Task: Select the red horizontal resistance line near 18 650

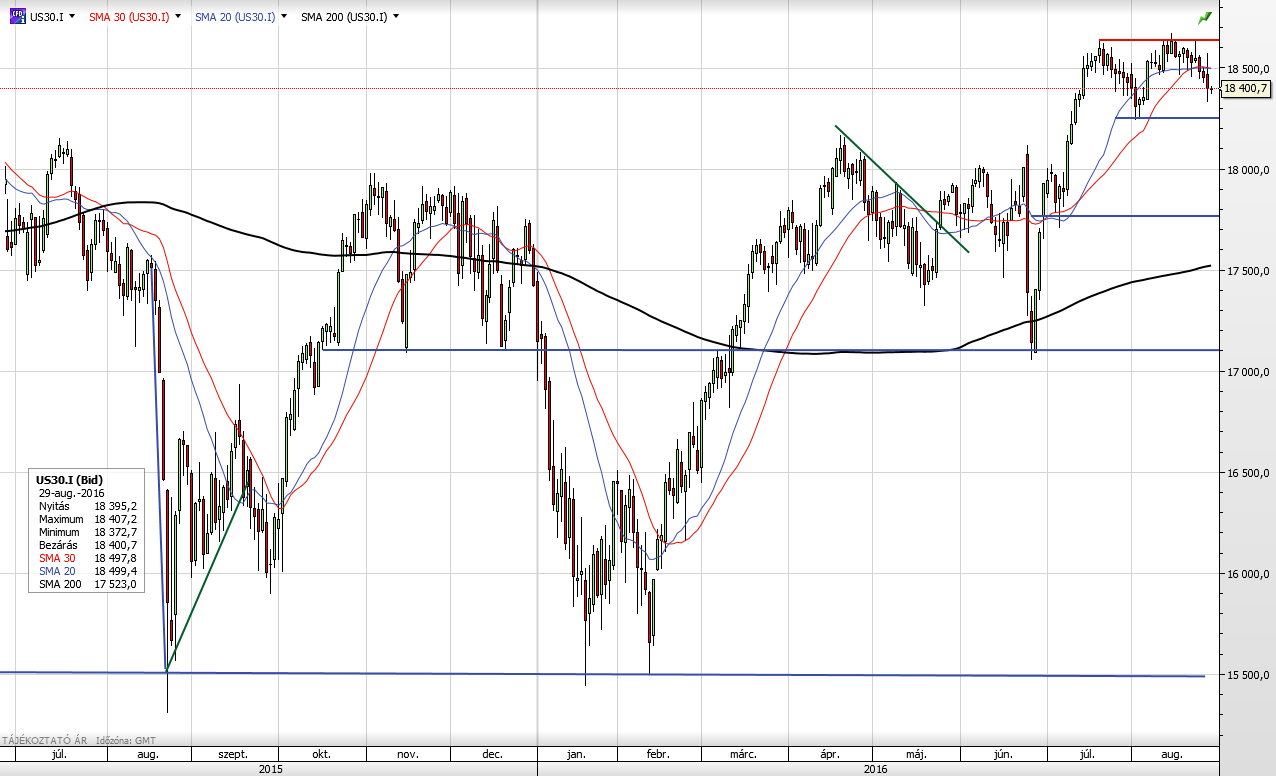Action: [x=1158, y=40]
